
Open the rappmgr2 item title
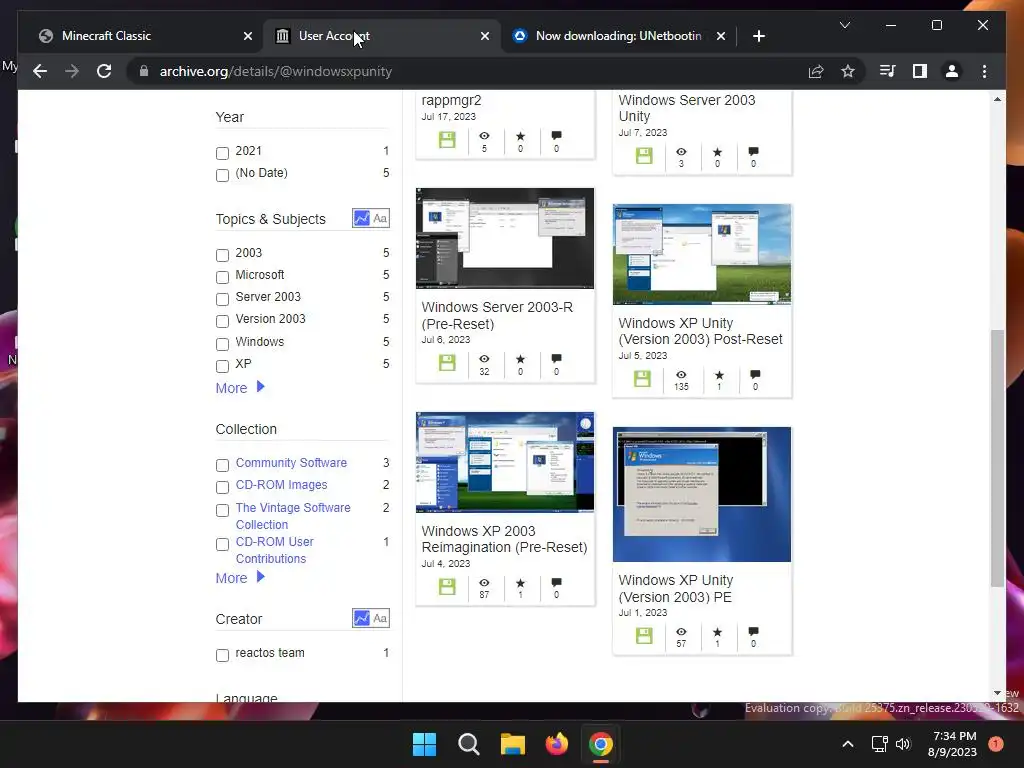[451, 100]
